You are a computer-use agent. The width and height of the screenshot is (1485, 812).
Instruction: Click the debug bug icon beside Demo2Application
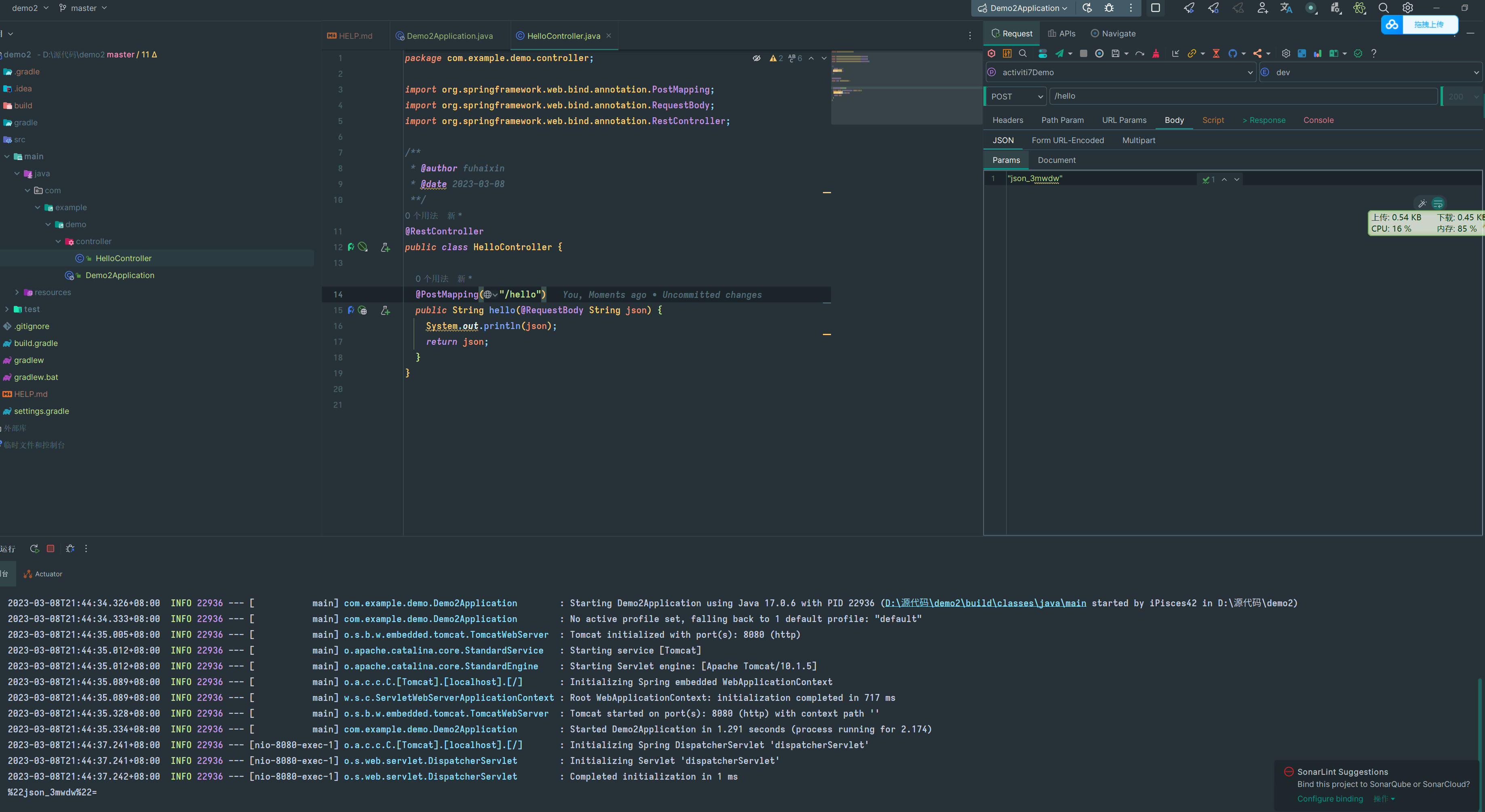(x=1109, y=8)
